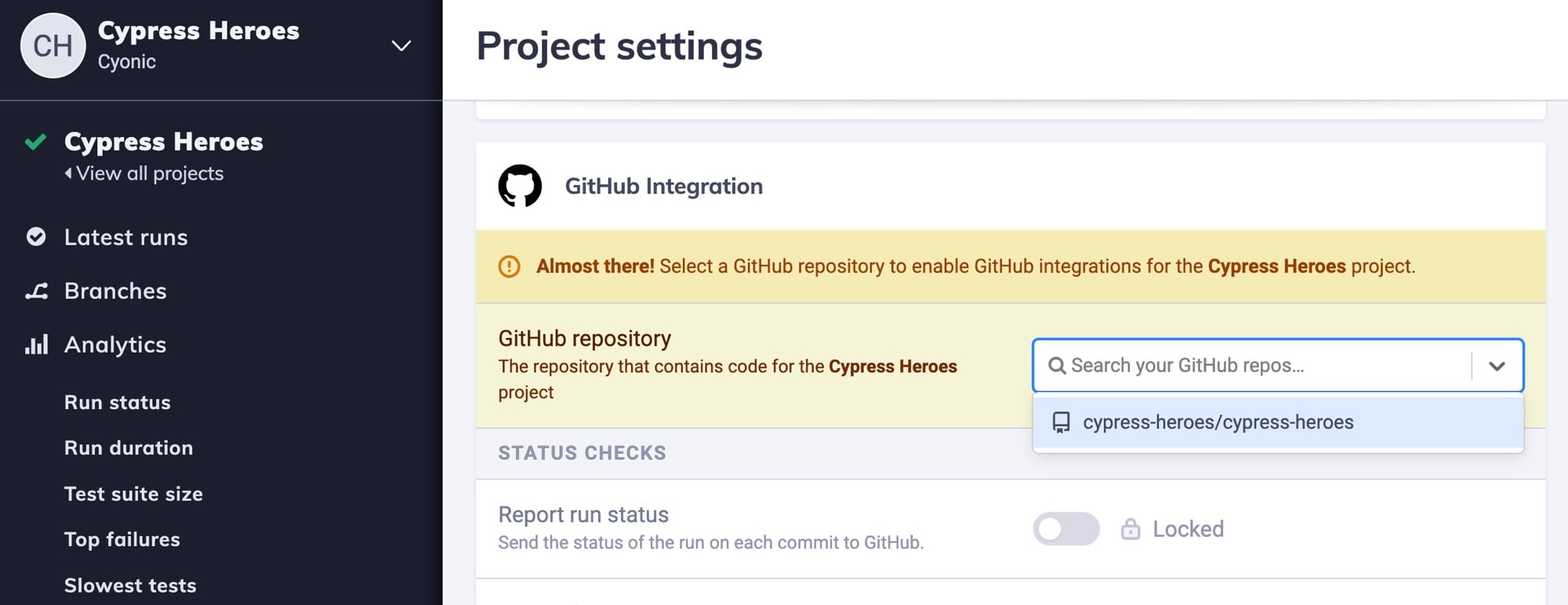Click the repository icon in dropdown option
Viewport: 1568px width, 605px height.
(1061, 422)
